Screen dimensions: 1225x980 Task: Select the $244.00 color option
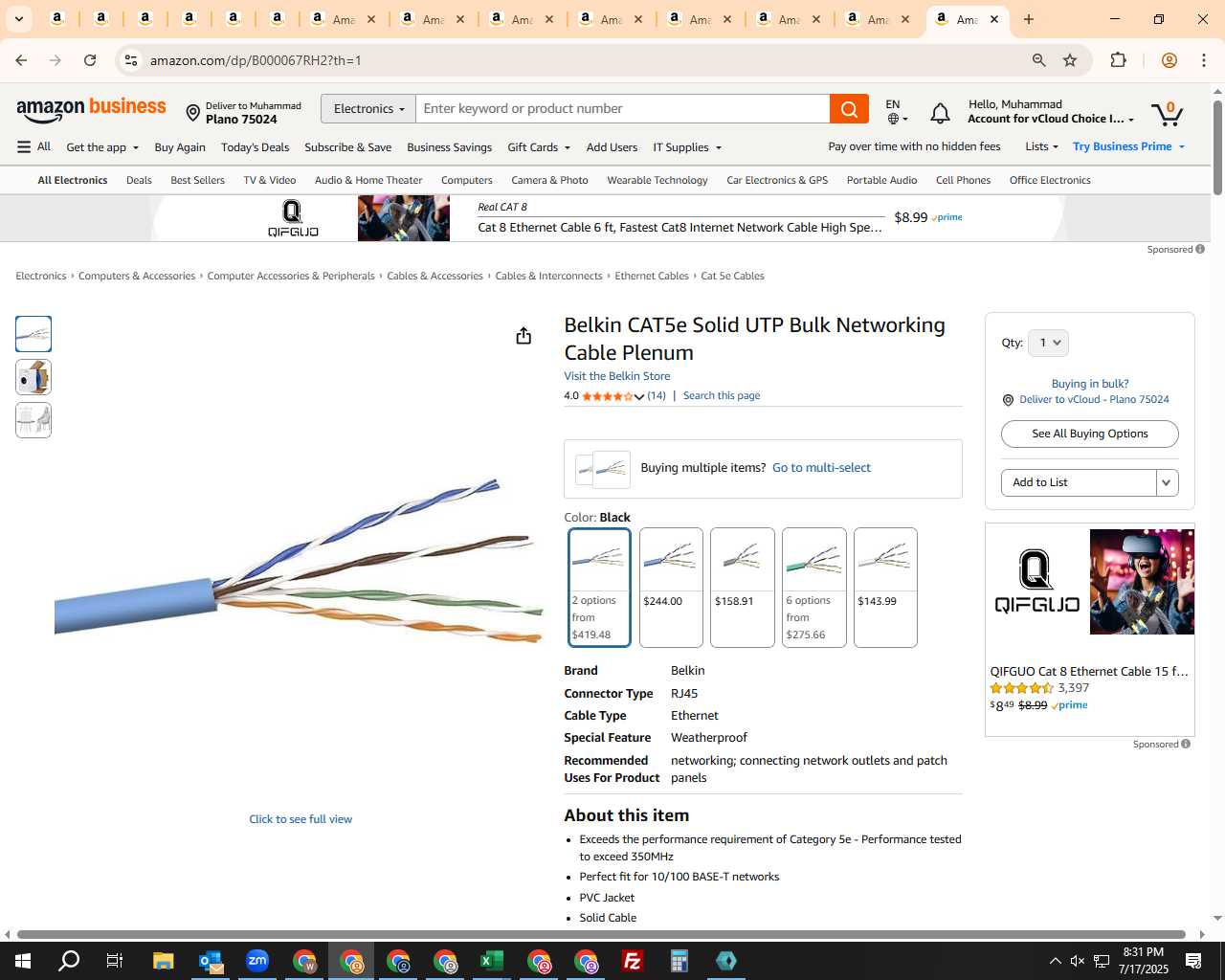click(671, 588)
